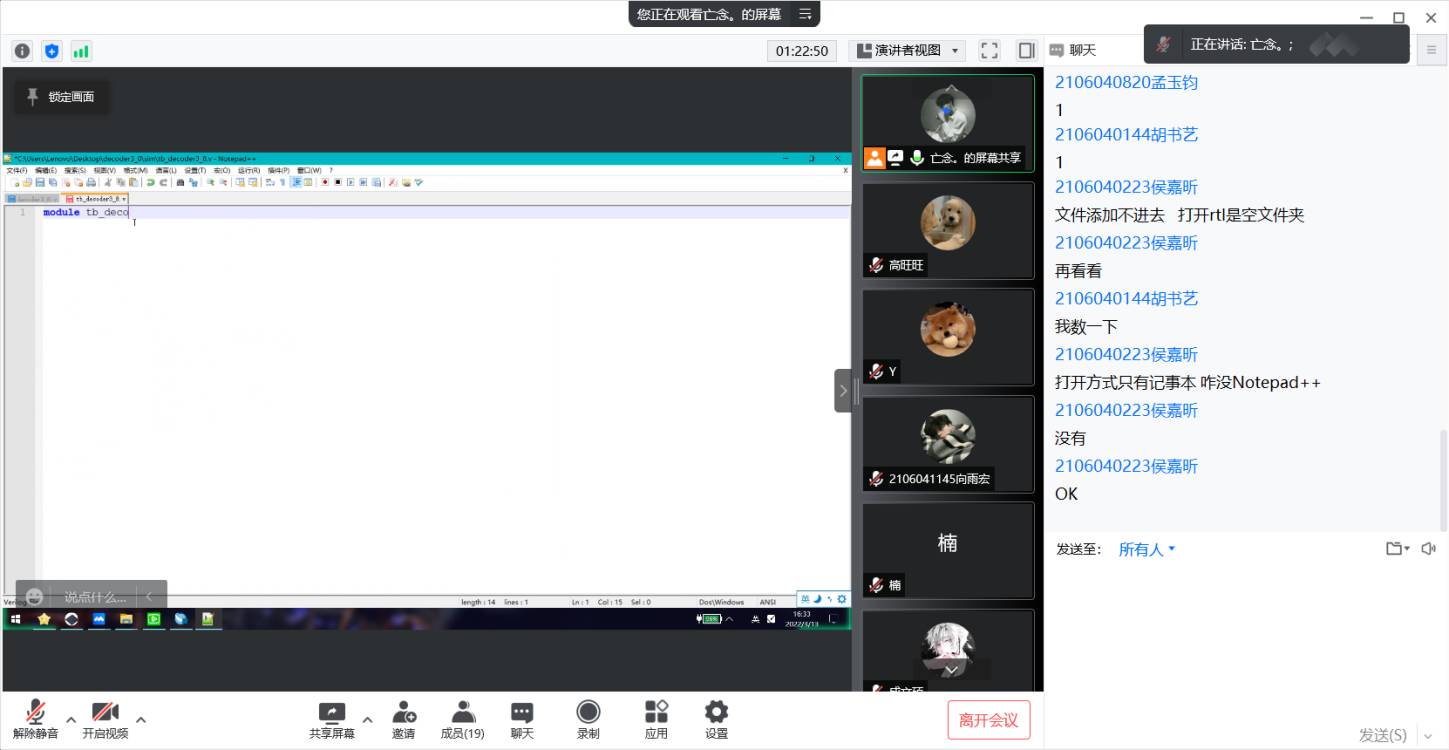
Task: Click File Explorer icon on shared taskbar
Action: pyautogui.click(x=126, y=619)
